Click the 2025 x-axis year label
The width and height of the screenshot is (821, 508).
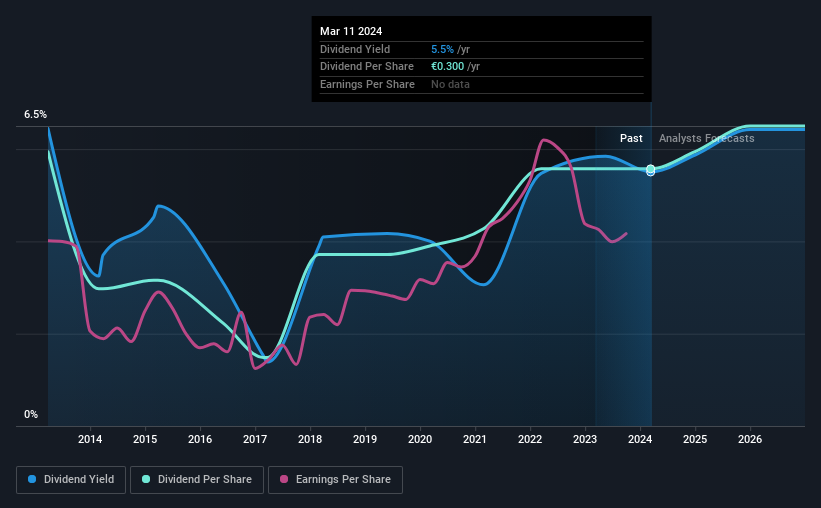[x=695, y=439]
